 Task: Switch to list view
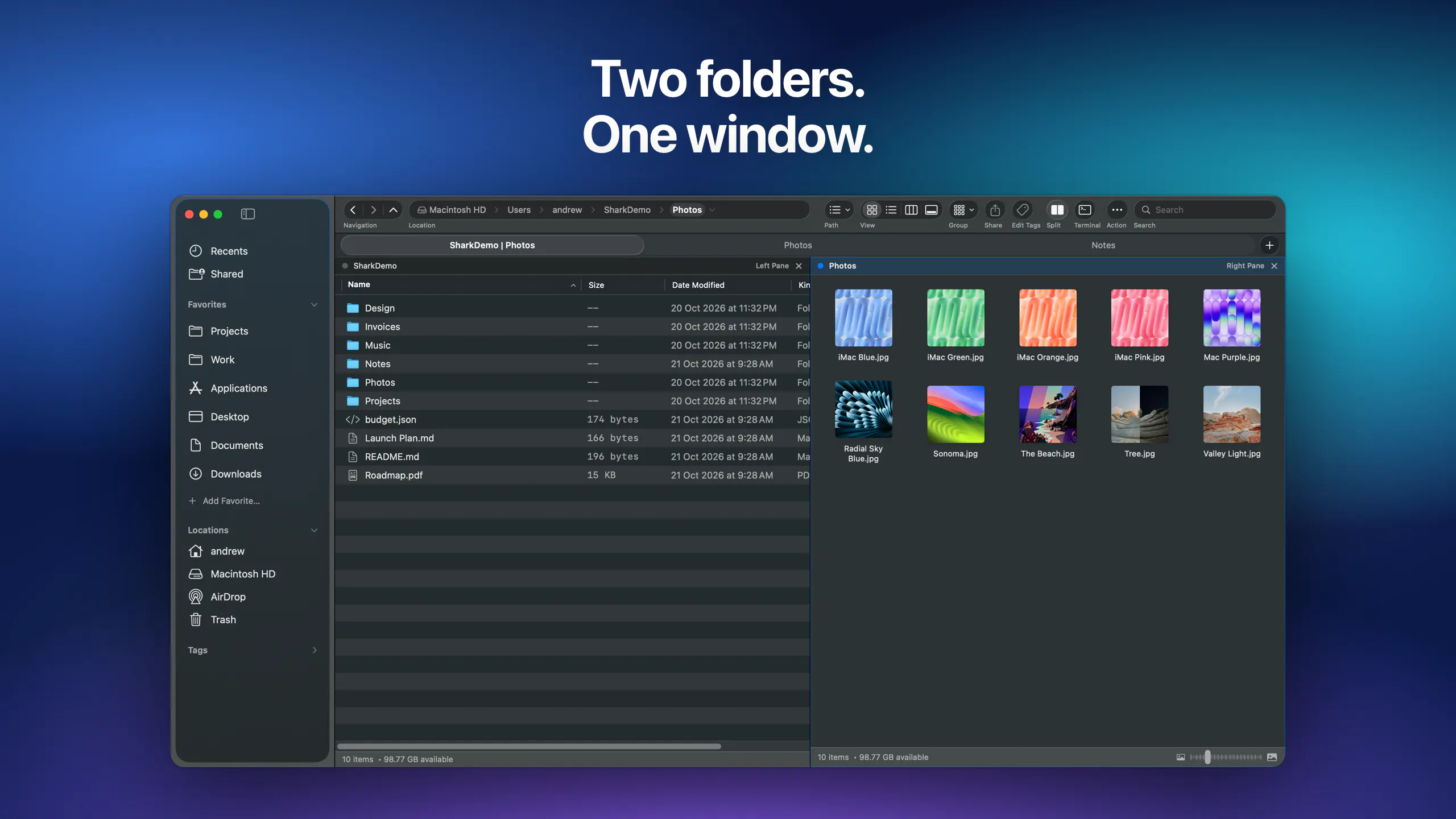(891, 210)
